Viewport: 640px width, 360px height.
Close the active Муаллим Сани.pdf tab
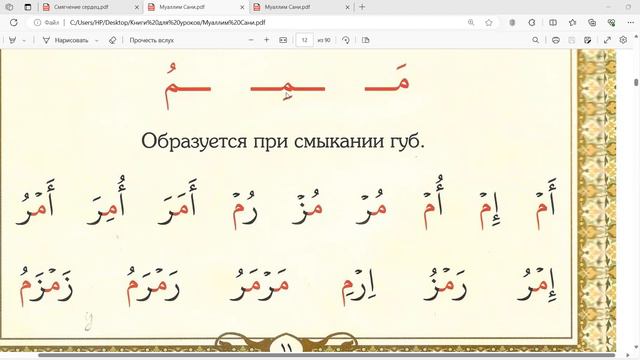[x=242, y=7]
